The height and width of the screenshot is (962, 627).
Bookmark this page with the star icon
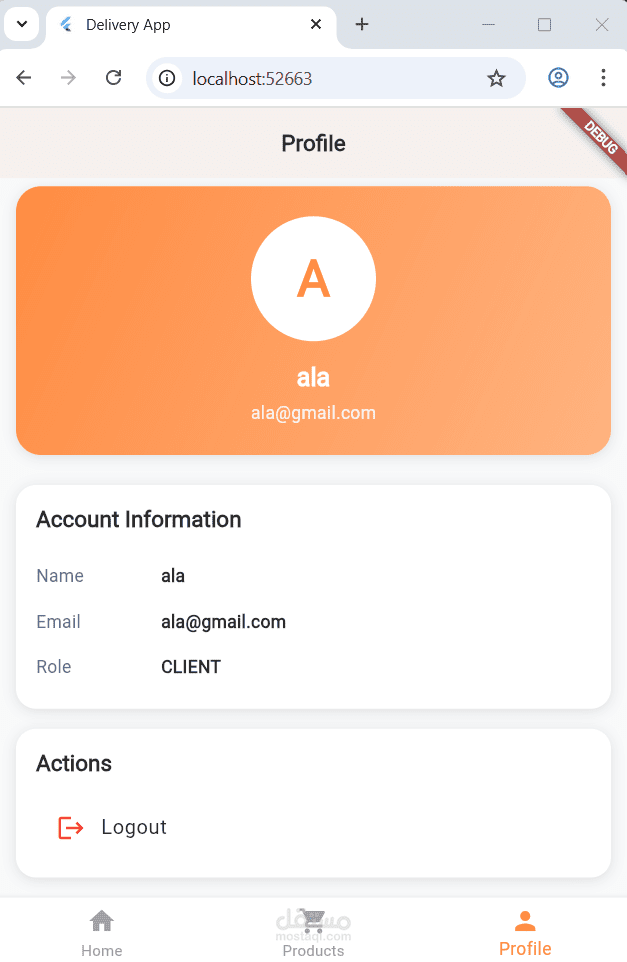pyautogui.click(x=496, y=78)
